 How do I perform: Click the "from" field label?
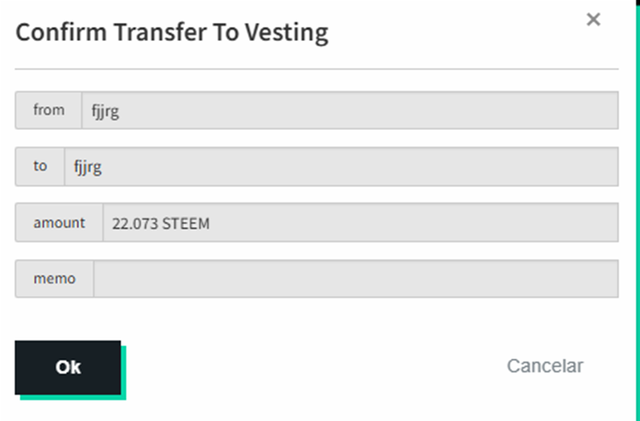point(48,110)
